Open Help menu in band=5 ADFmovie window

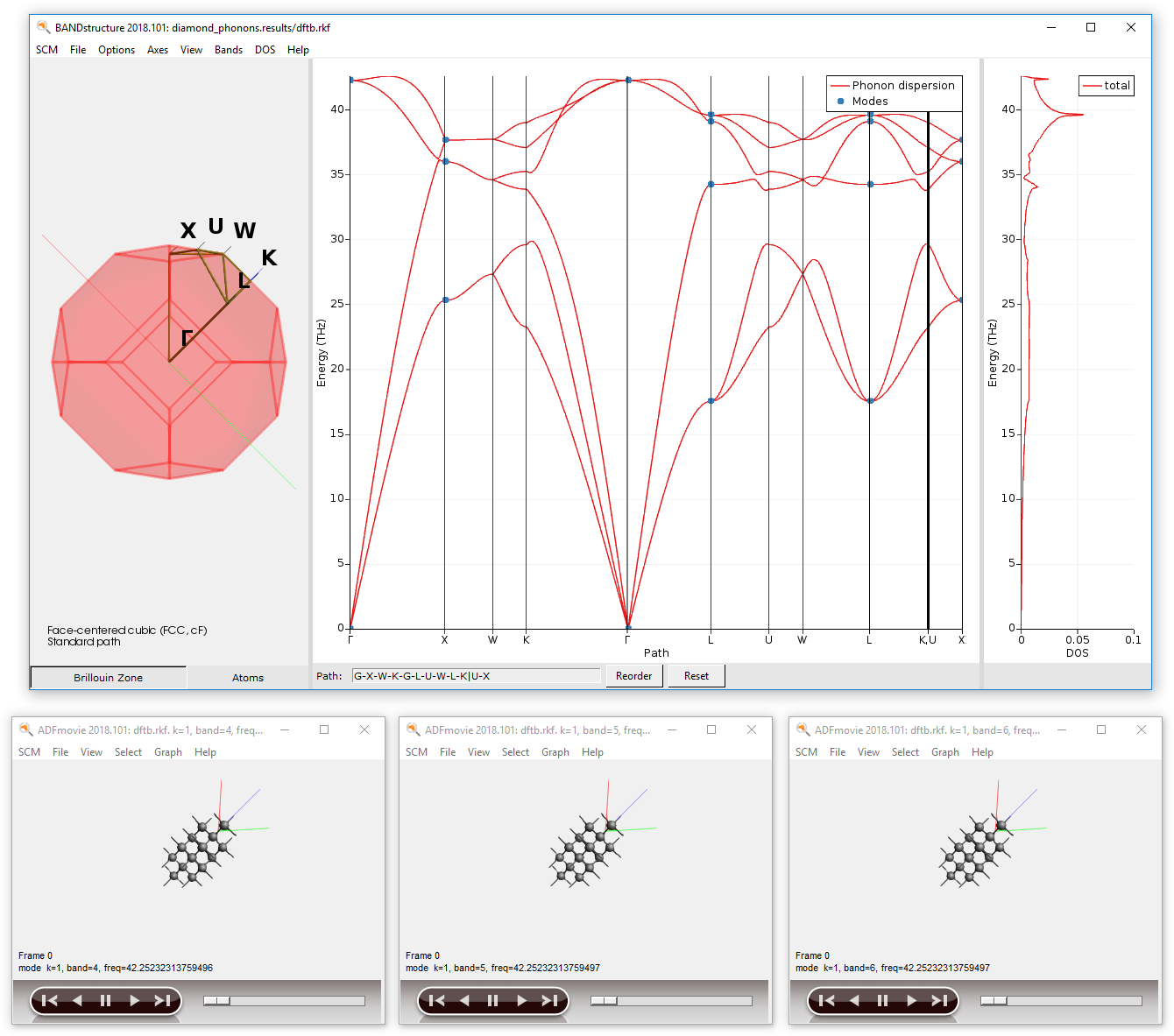pyautogui.click(x=592, y=752)
